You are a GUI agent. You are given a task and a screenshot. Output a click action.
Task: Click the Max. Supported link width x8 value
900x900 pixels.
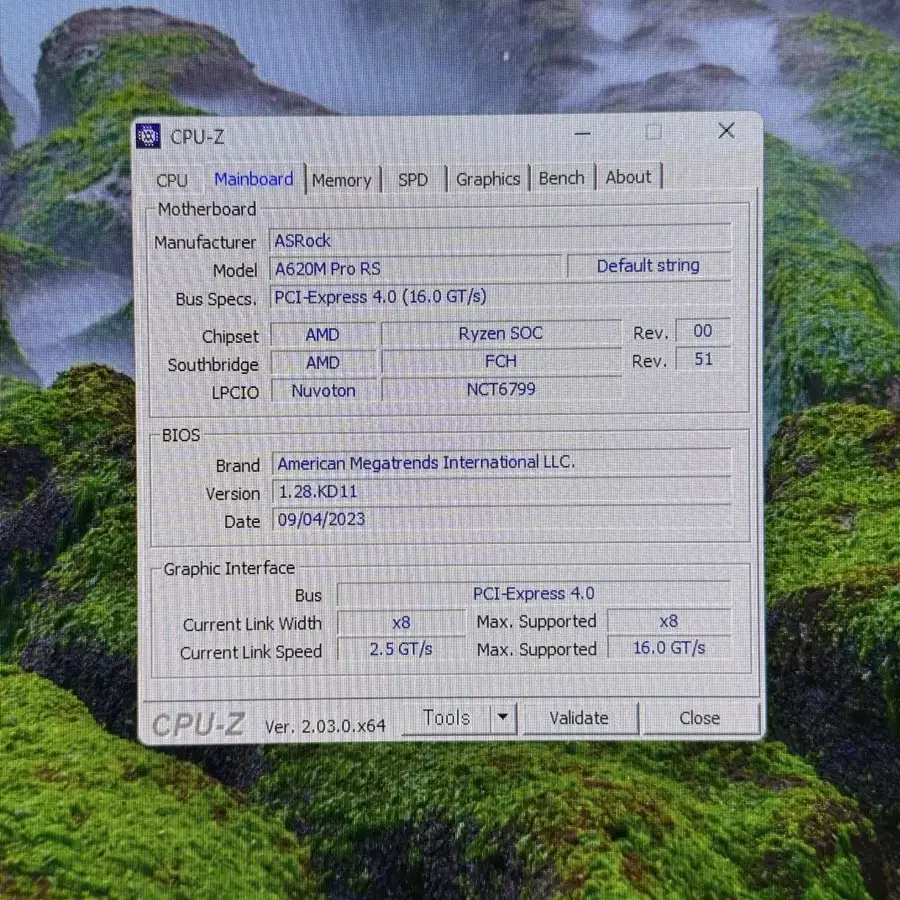pos(669,620)
